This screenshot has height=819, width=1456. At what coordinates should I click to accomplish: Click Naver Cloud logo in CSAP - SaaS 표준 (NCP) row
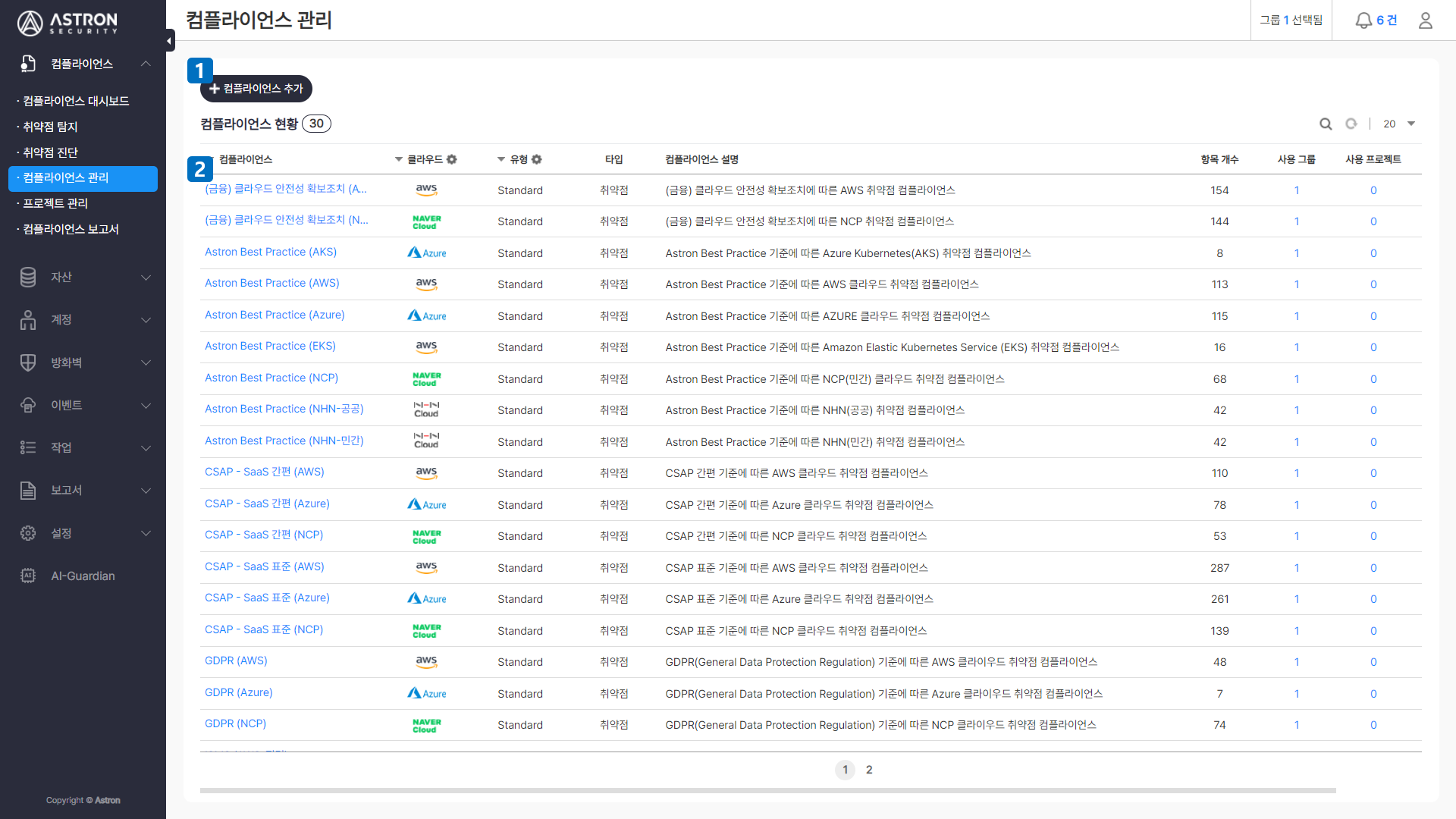426,630
